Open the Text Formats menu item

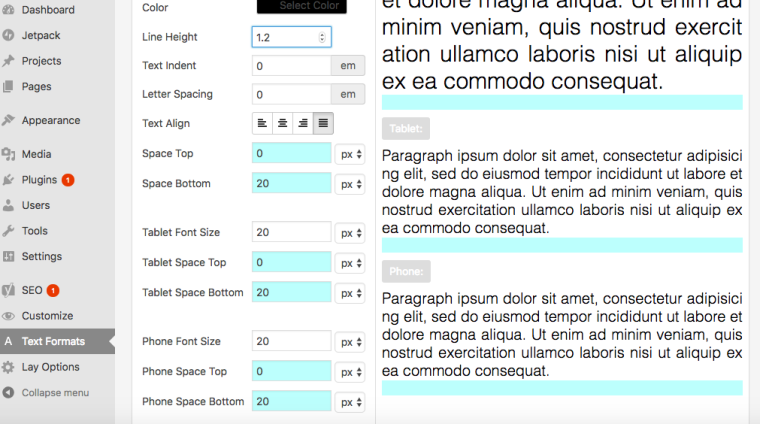click(53, 341)
